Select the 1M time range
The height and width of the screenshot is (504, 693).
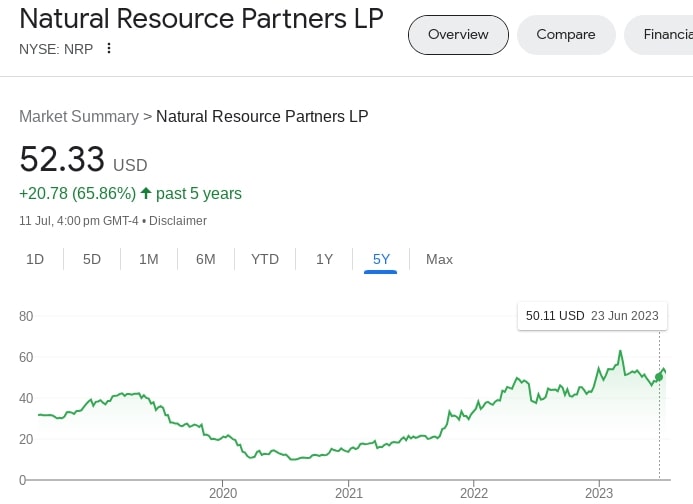tap(149, 259)
